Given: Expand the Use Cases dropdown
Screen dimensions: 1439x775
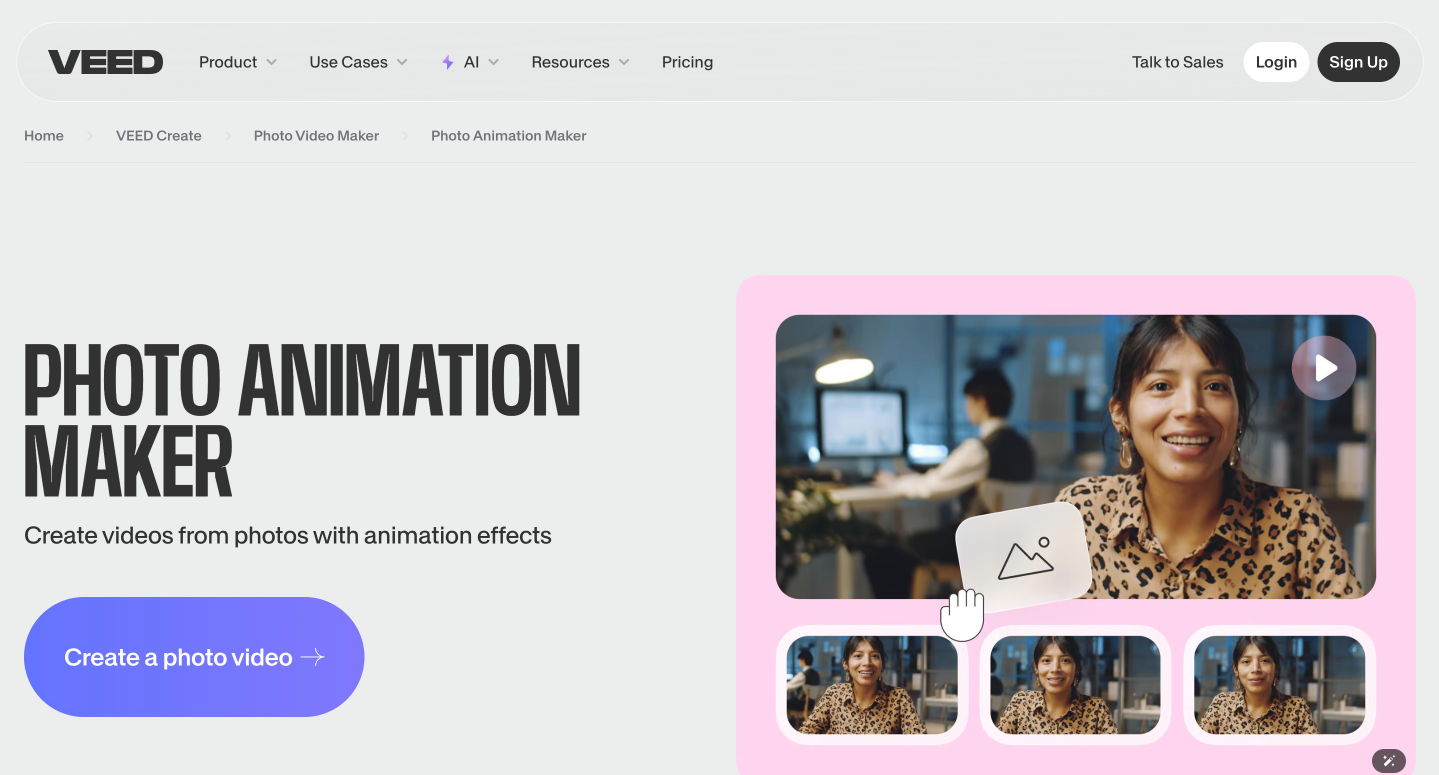Looking at the screenshot, I should click(358, 62).
